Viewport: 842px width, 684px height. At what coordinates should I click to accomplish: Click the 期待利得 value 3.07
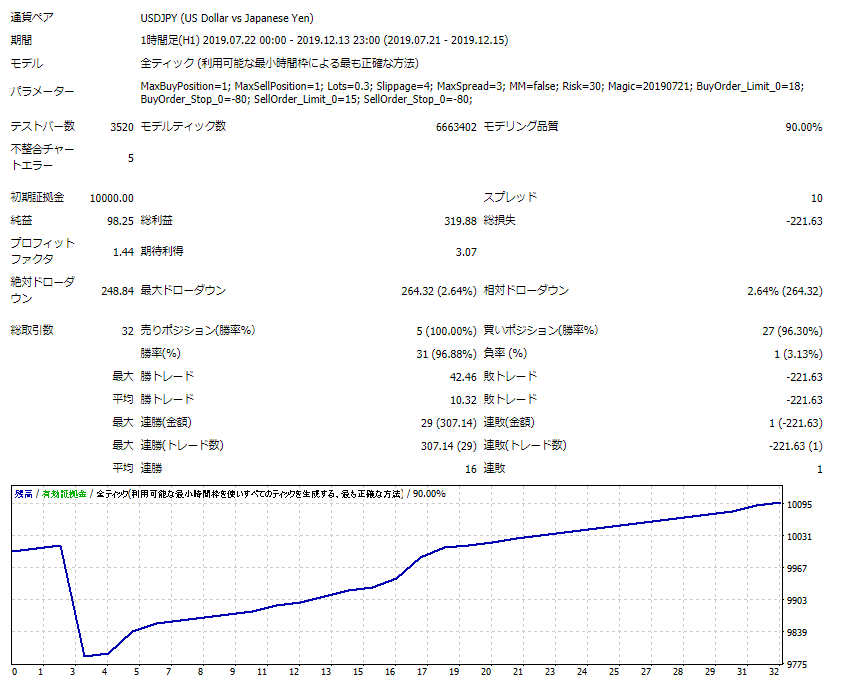pos(466,252)
